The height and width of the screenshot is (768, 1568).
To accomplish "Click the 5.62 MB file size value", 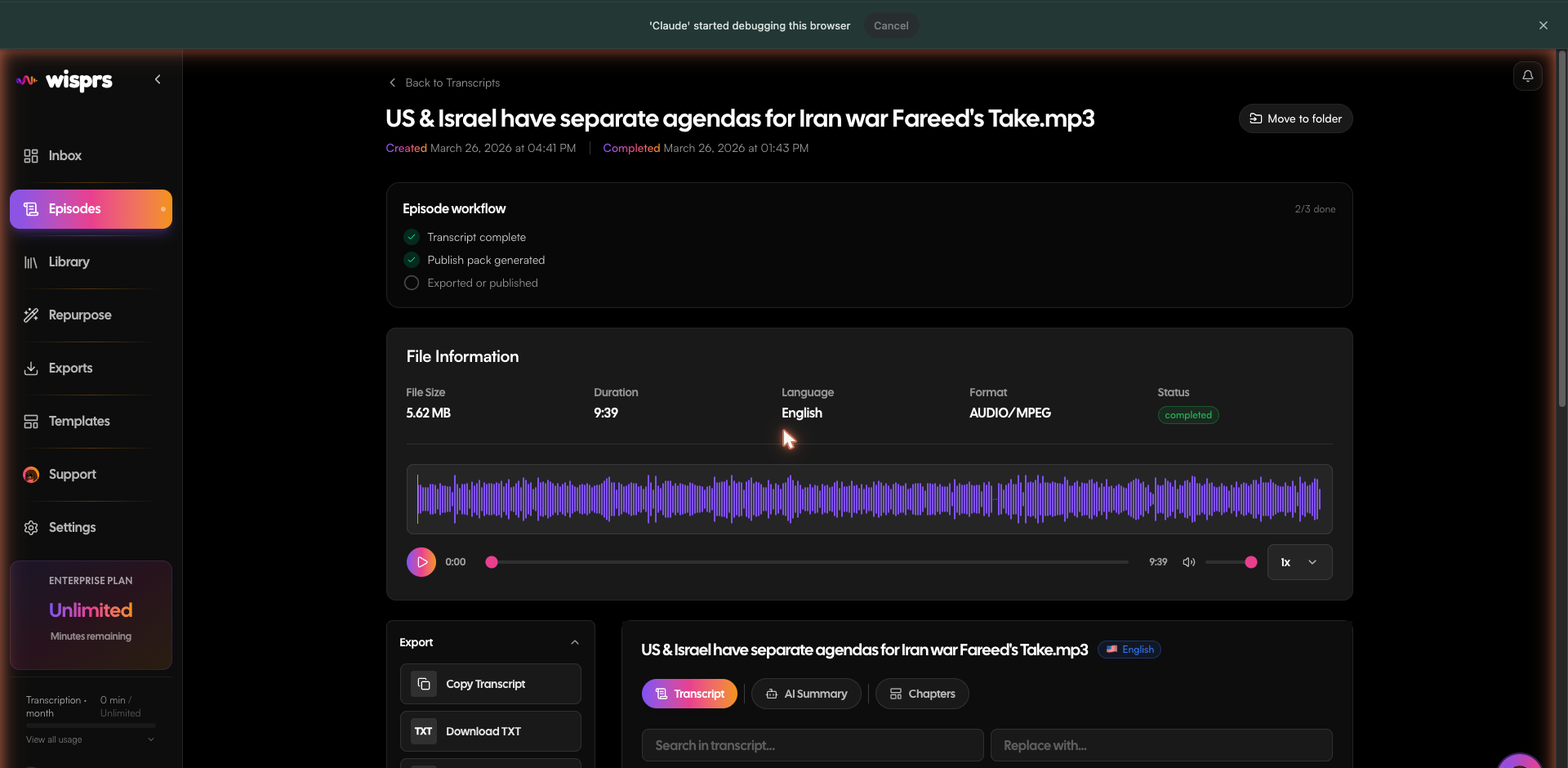I will [x=428, y=413].
